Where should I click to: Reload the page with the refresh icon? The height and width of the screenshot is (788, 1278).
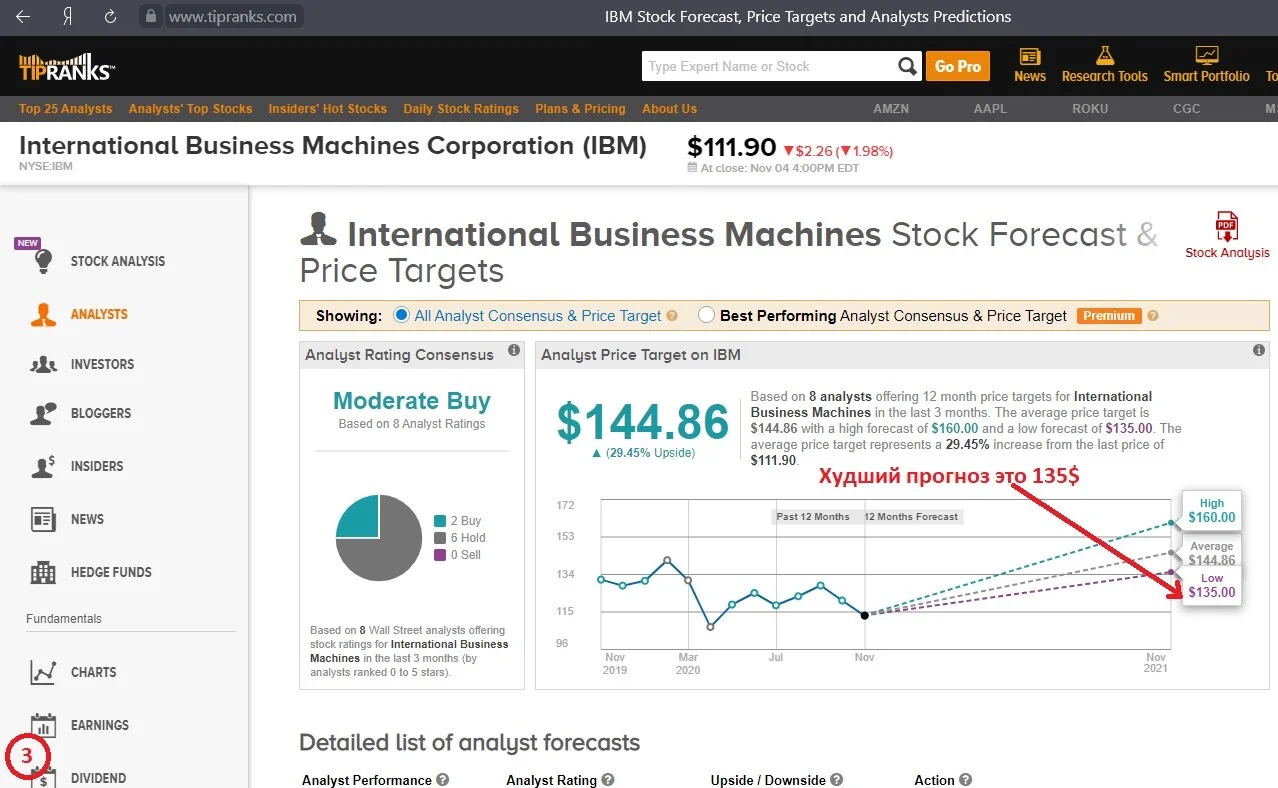(x=111, y=17)
